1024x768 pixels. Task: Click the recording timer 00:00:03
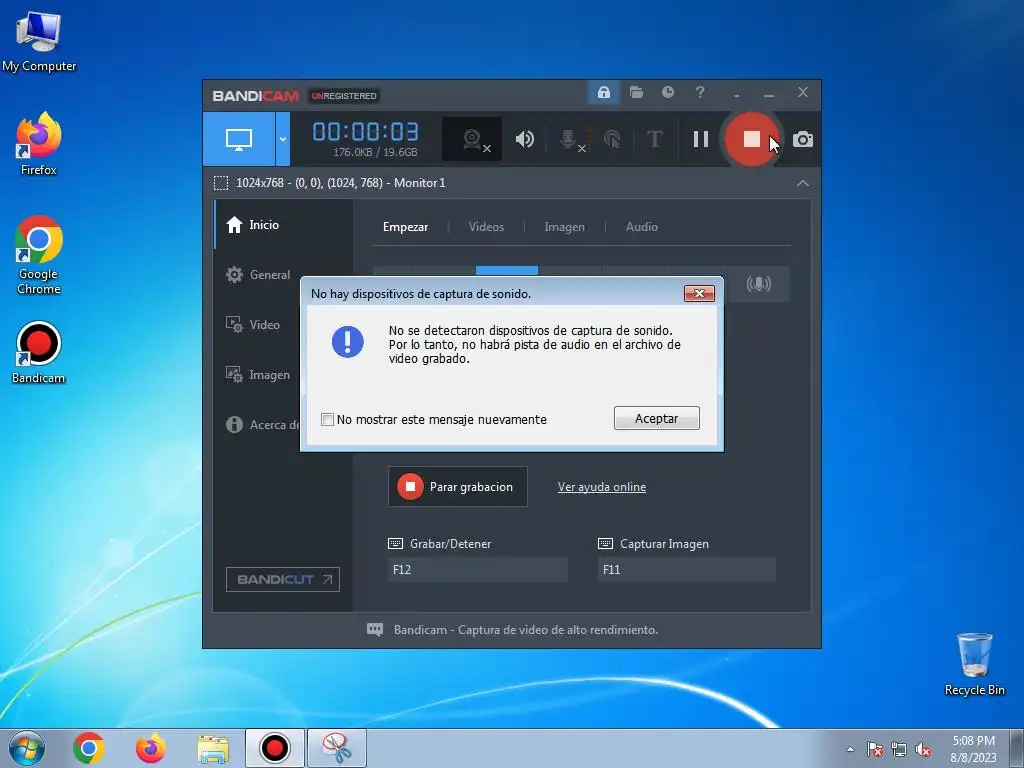tap(365, 132)
